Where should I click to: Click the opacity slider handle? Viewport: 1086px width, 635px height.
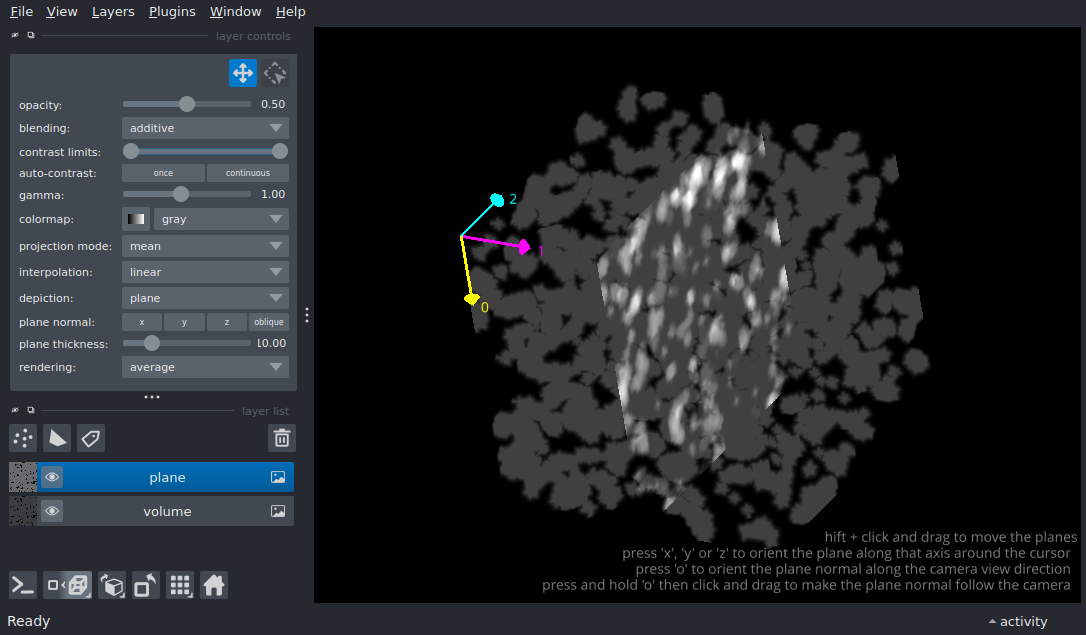(187, 104)
